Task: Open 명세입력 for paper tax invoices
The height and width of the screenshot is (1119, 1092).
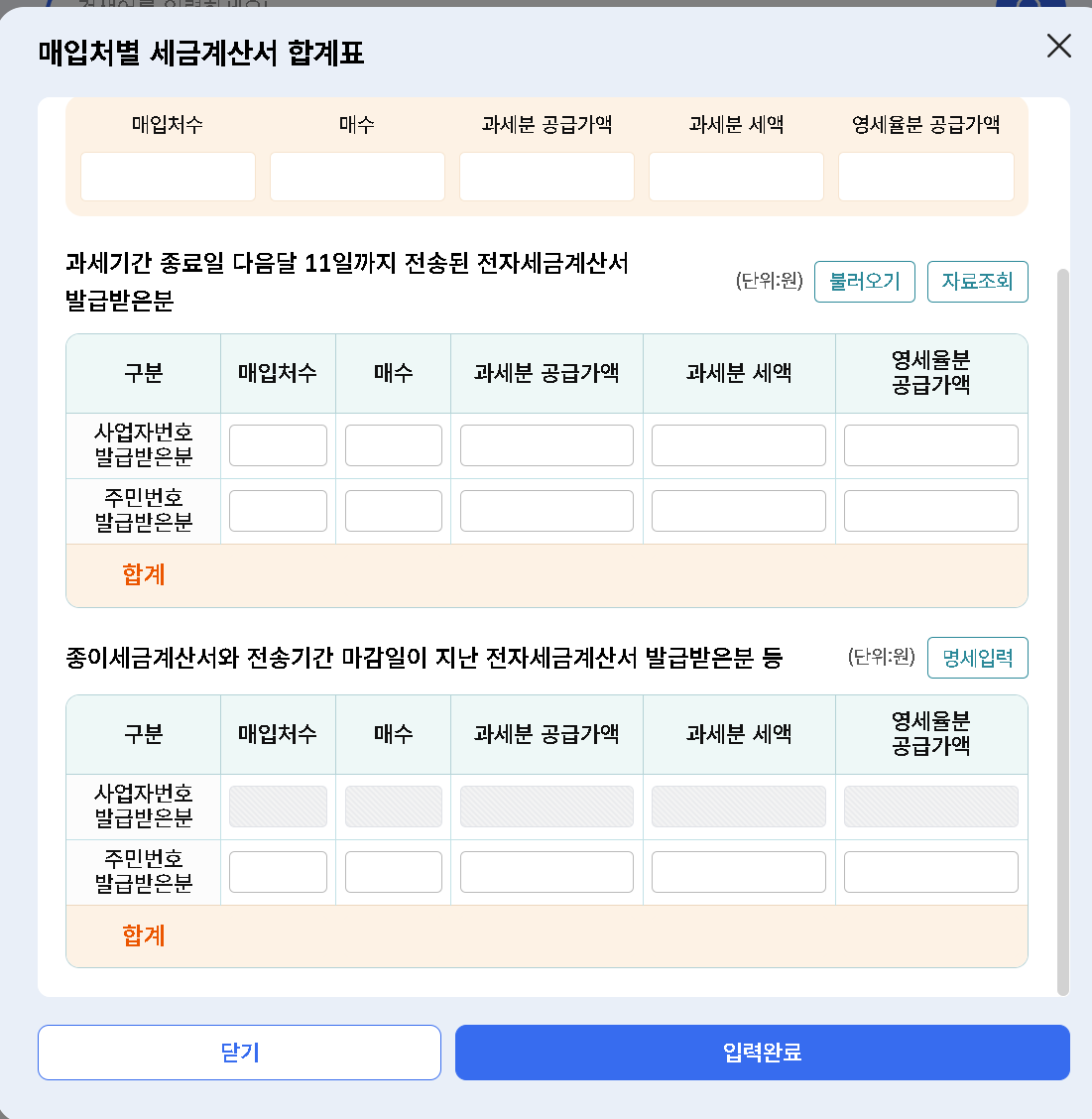Action: click(977, 658)
